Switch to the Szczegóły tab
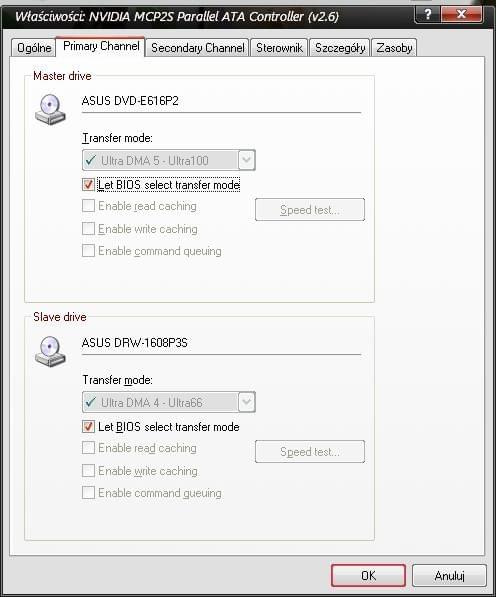The width and height of the screenshot is (496, 597). [340, 48]
